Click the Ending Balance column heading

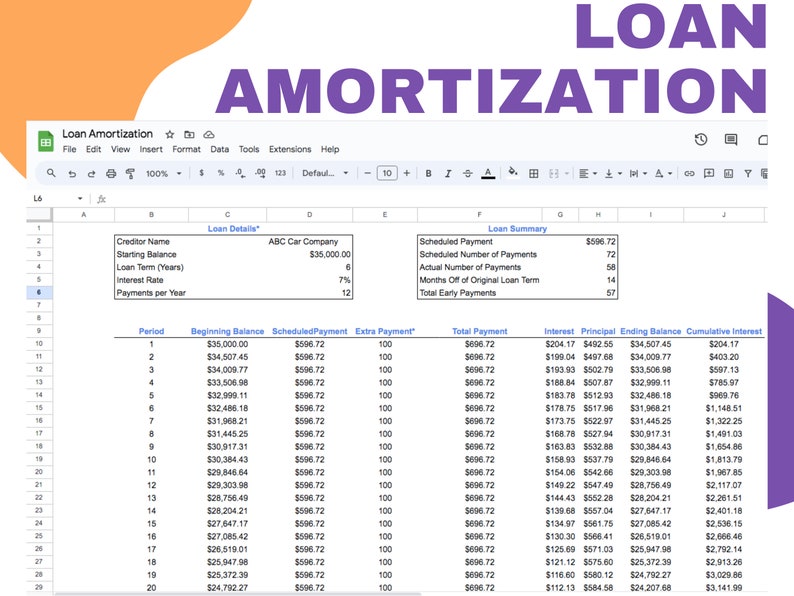coord(651,331)
